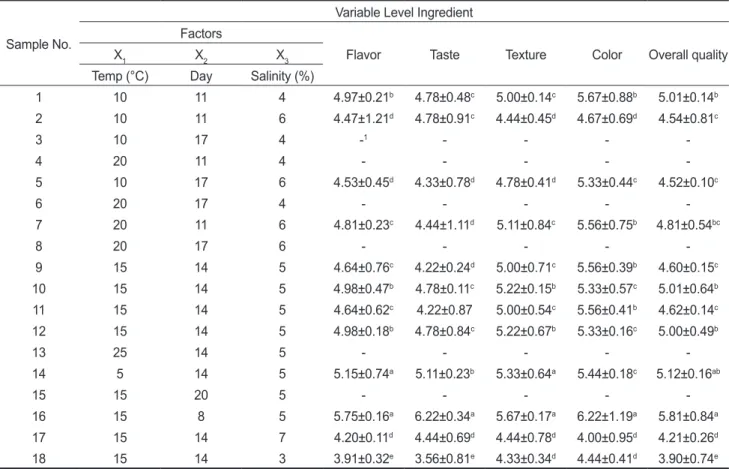This screenshot has height=469, width=729.
Task: Click taste value 4.33±0.78
Action: (444, 182)
